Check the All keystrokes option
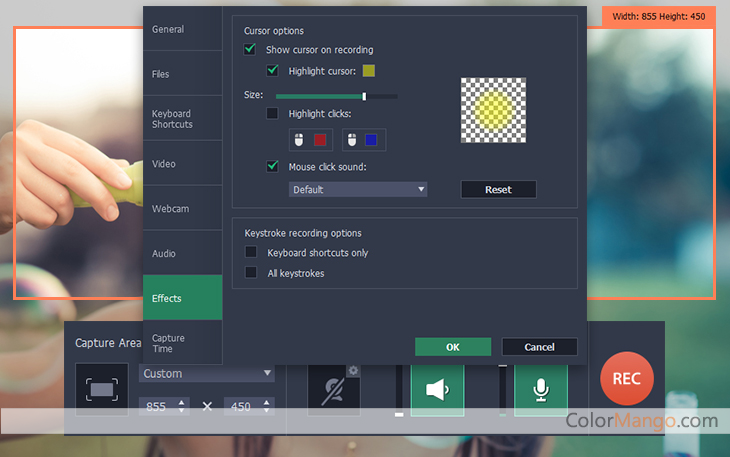The height and width of the screenshot is (457, 730). tap(251, 273)
